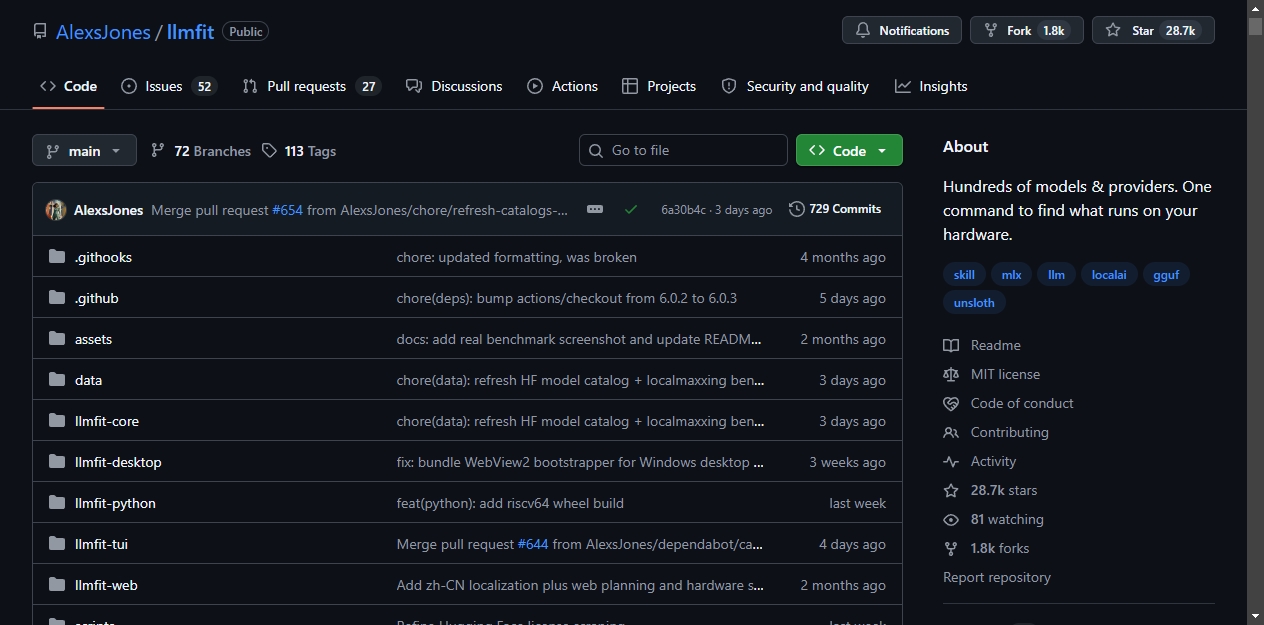Click the repository book icon beside AlexsJones
1264x625 pixels.
(x=40, y=31)
